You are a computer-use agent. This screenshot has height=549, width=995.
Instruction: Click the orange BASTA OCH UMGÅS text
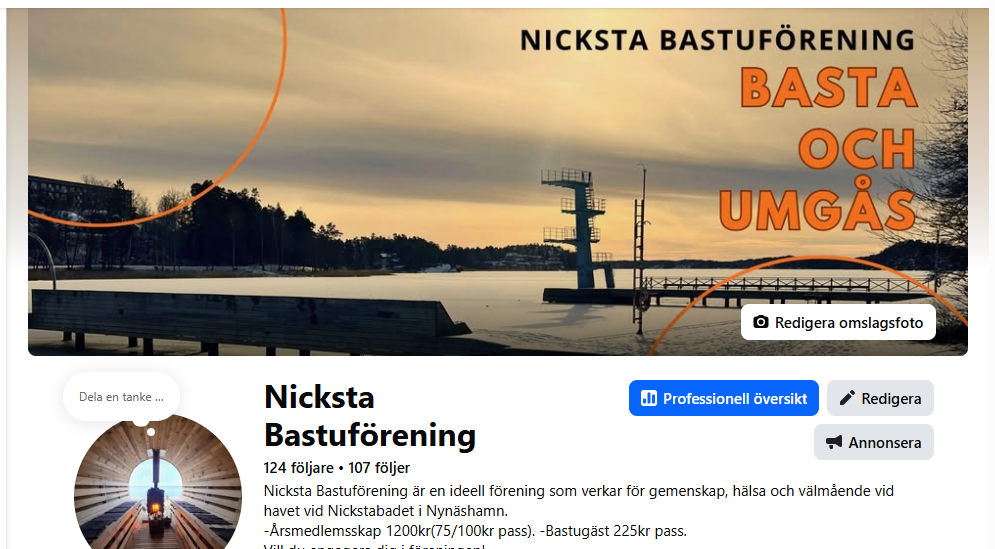pyautogui.click(x=820, y=149)
